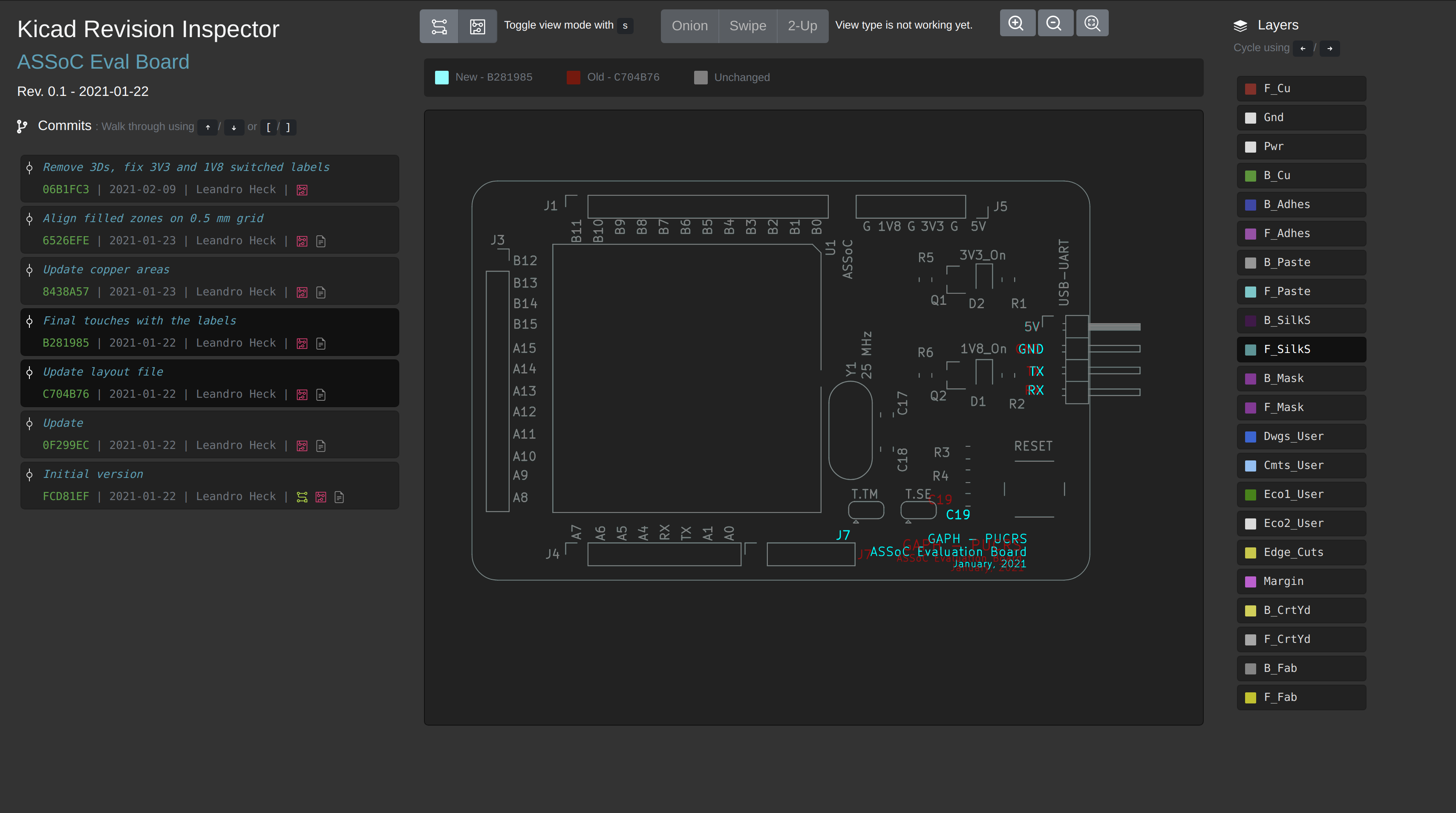Click schematic icon on Initial version commit
This screenshot has height=813, width=1456.
(x=302, y=497)
